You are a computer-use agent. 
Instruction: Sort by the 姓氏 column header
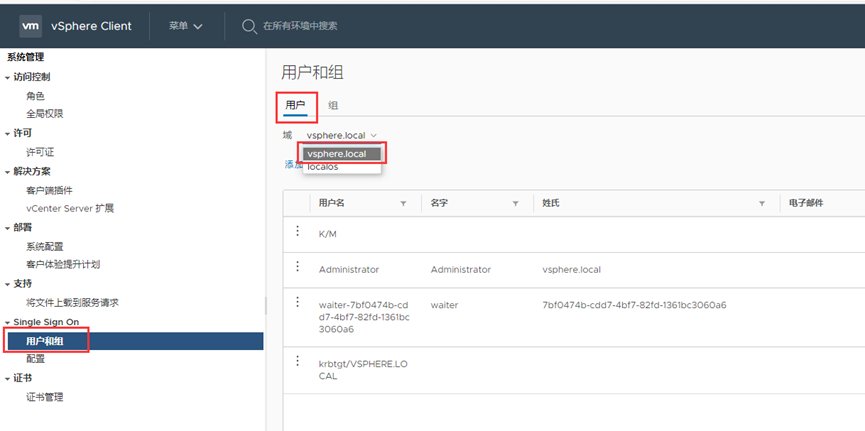(551, 203)
